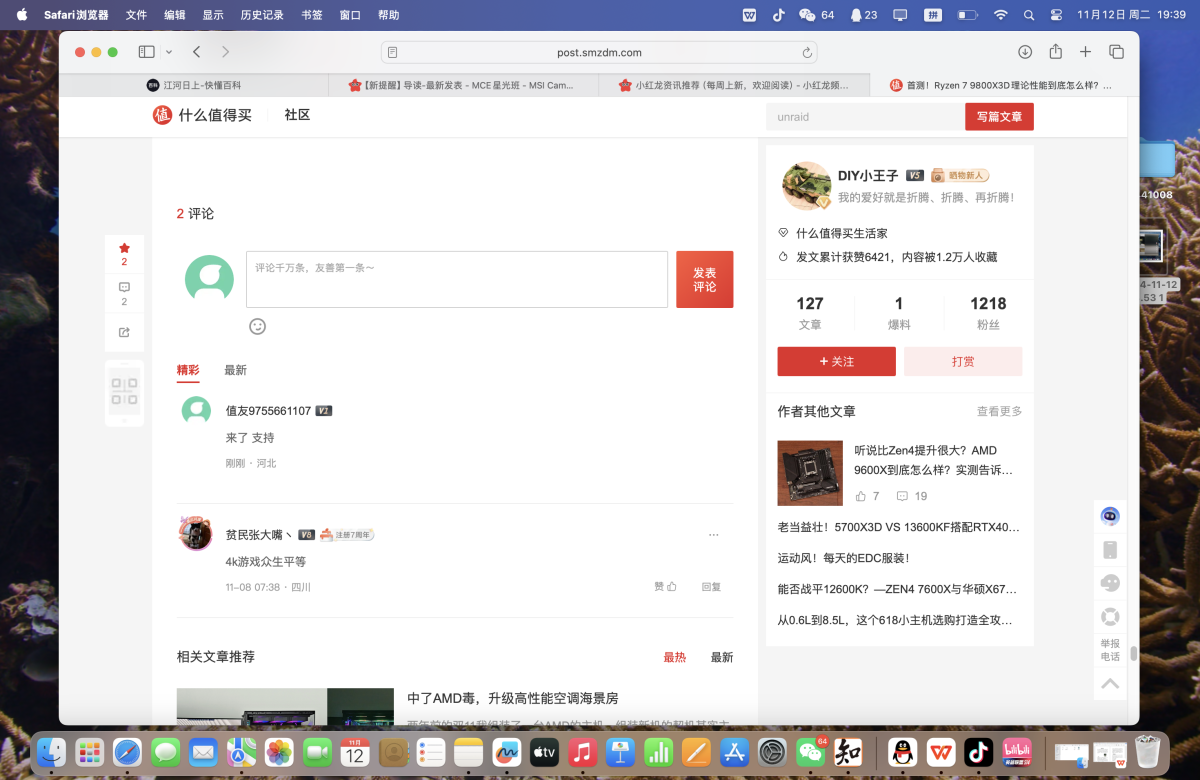The image size is (1200, 780).
Task: Open the emoji picker under the comment box
Action: pyautogui.click(x=258, y=326)
